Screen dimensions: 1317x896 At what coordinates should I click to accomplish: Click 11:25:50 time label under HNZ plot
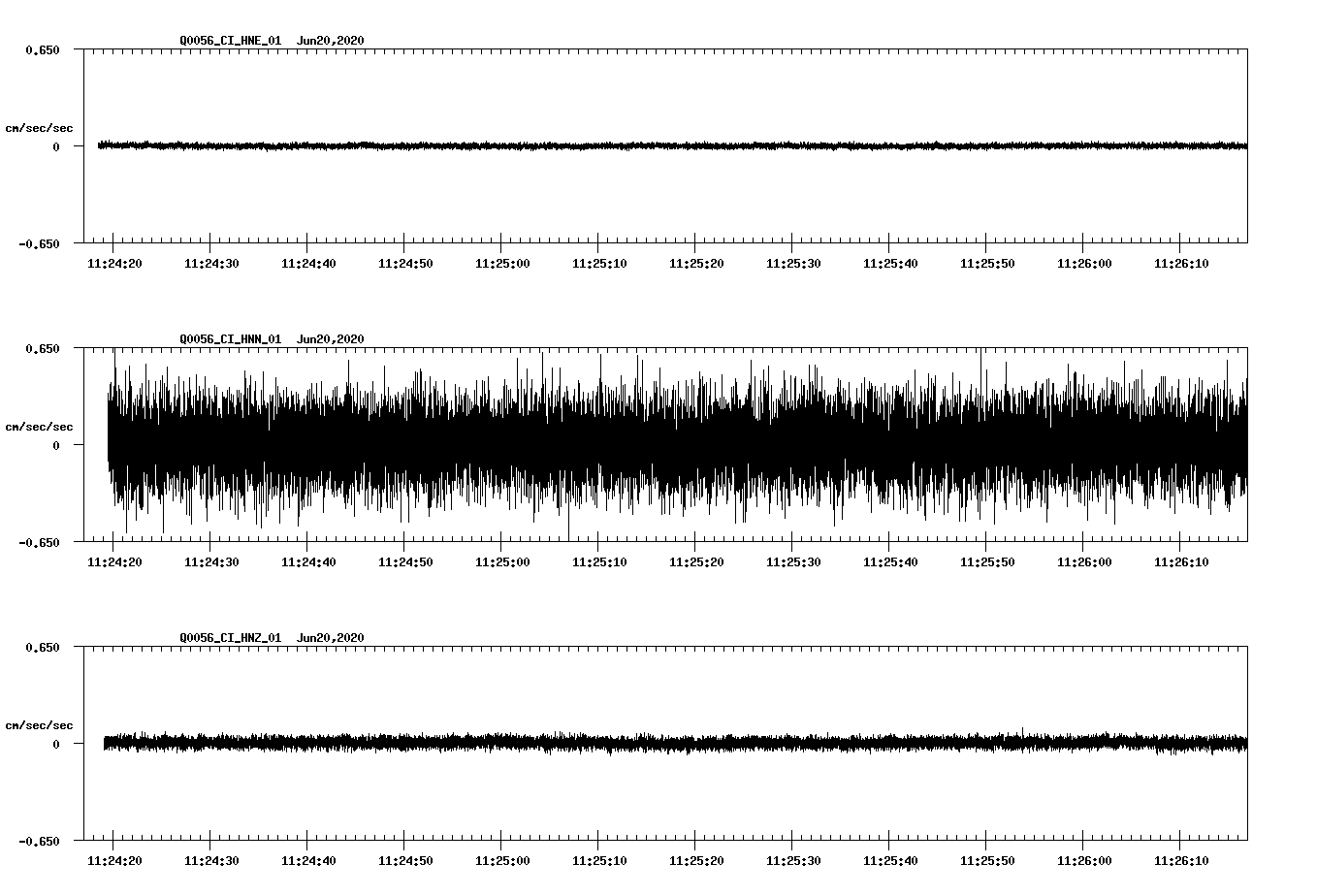(987, 861)
